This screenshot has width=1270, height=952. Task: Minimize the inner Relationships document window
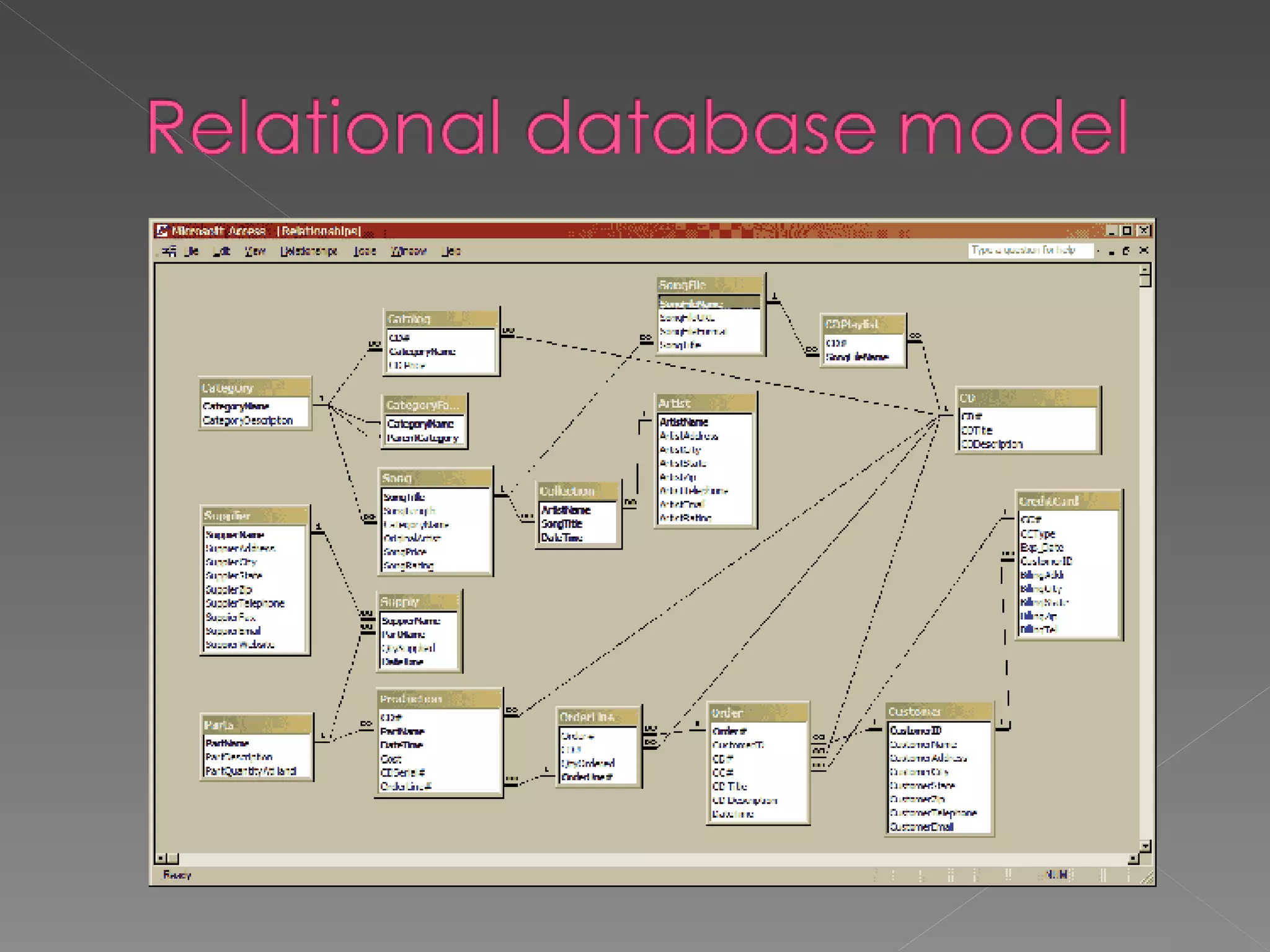pos(1111,251)
